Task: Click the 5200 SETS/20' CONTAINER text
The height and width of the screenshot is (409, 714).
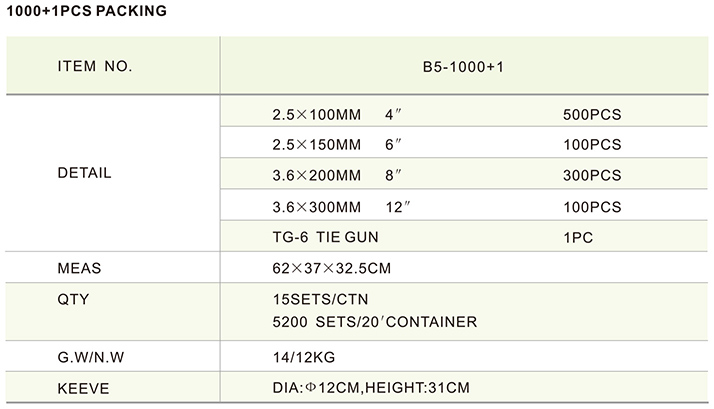Action: pyautogui.click(x=374, y=322)
